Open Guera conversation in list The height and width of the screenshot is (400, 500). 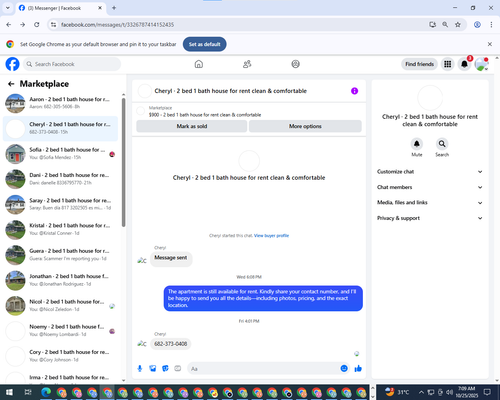[60, 255]
